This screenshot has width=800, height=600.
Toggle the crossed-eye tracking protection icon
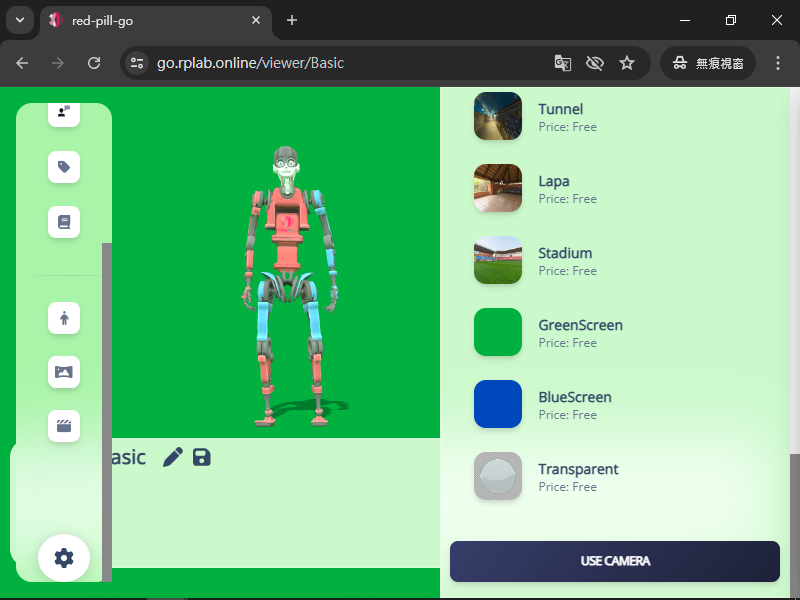pyautogui.click(x=595, y=63)
